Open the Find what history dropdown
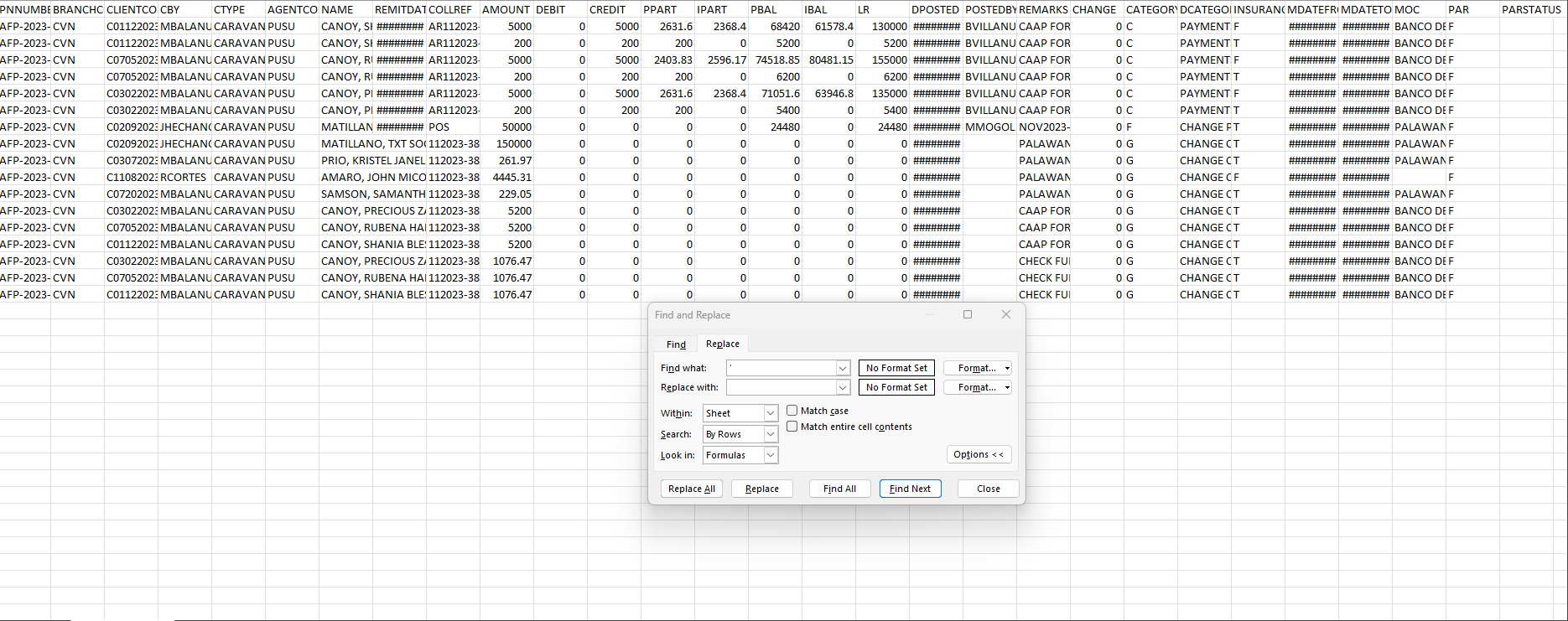Image resolution: width=1568 pixels, height=621 pixels. point(843,368)
